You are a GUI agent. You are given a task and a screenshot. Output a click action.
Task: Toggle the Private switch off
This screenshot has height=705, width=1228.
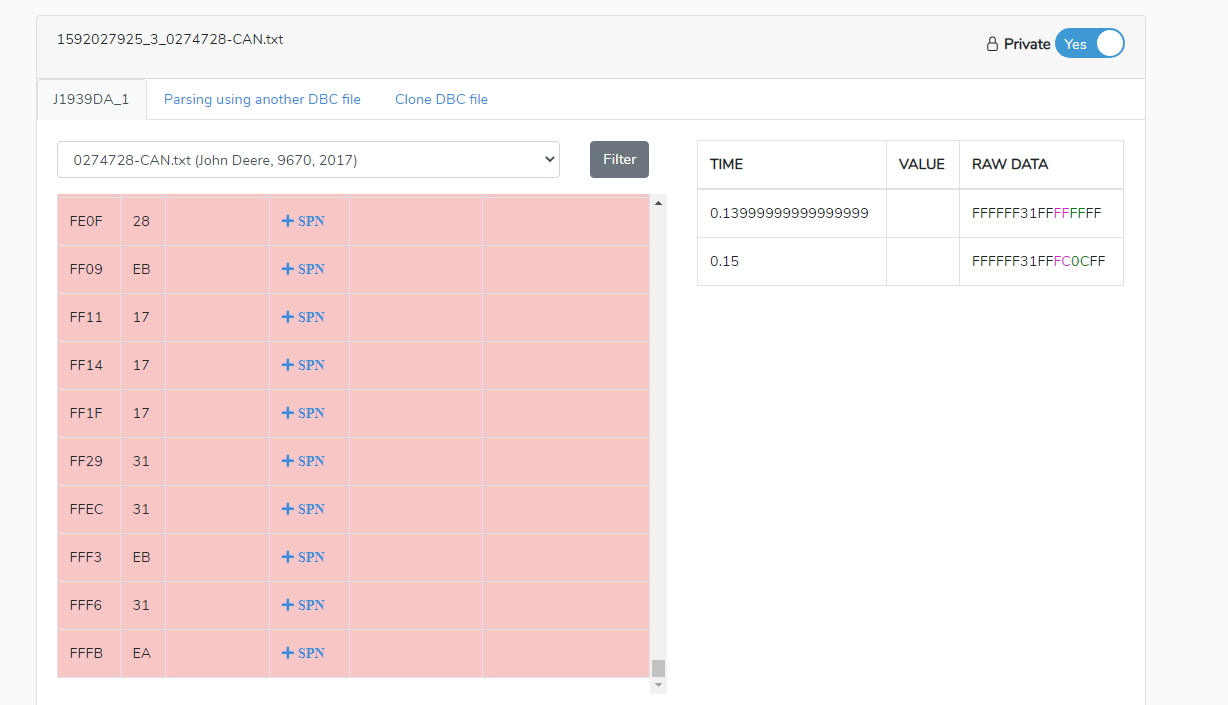[1089, 44]
